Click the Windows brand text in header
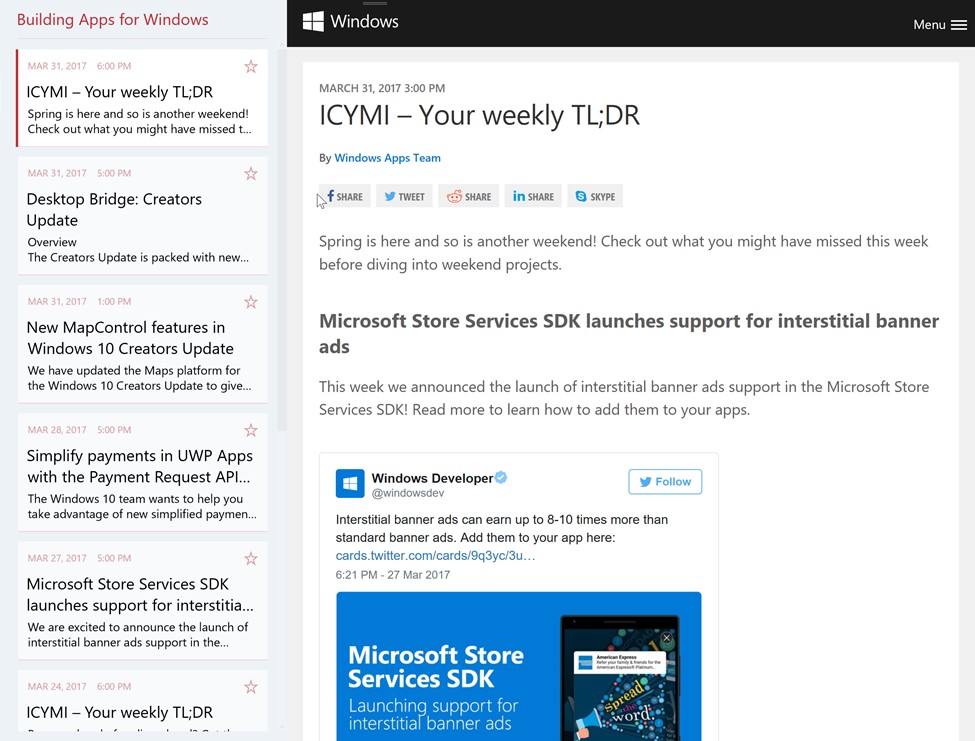The width and height of the screenshot is (975, 741). click(364, 22)
